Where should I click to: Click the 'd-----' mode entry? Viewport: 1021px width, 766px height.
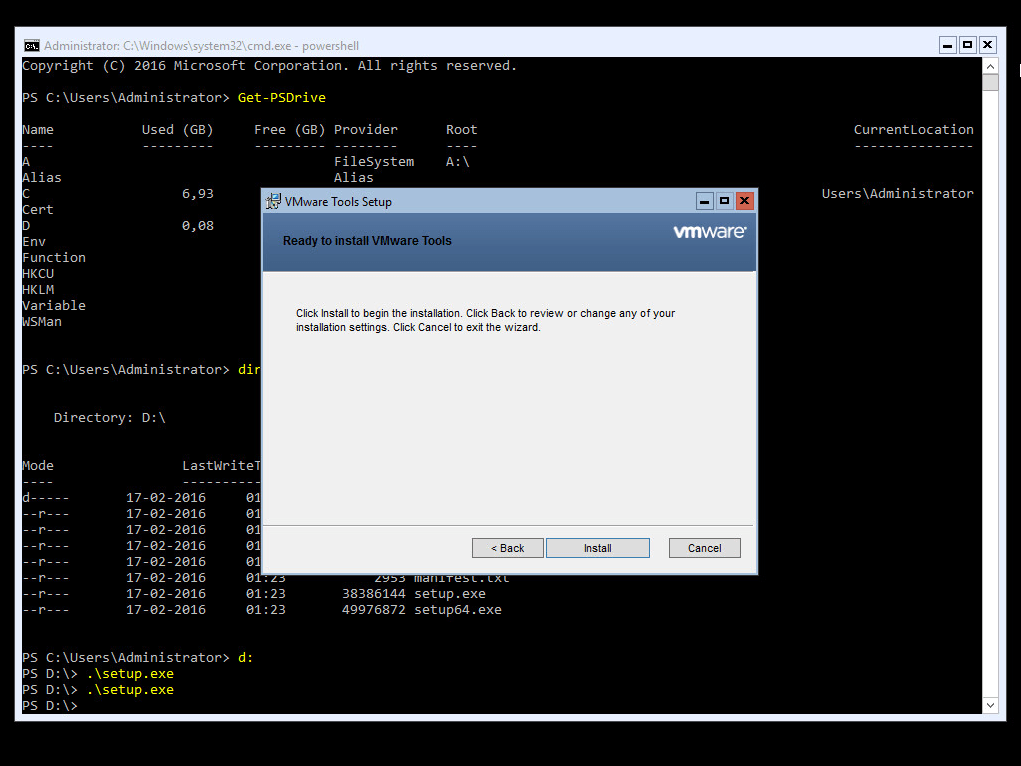[46, 498]
